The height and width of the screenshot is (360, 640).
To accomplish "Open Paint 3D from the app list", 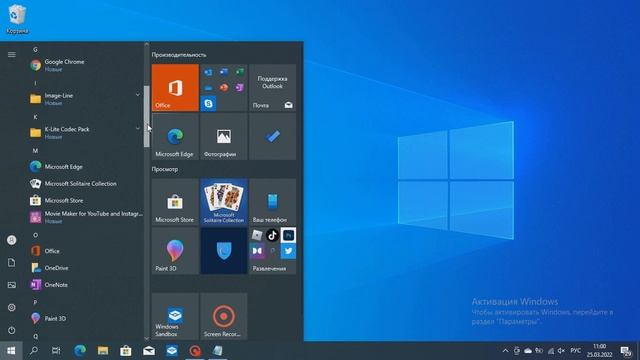I will click(x=86, y=318).
